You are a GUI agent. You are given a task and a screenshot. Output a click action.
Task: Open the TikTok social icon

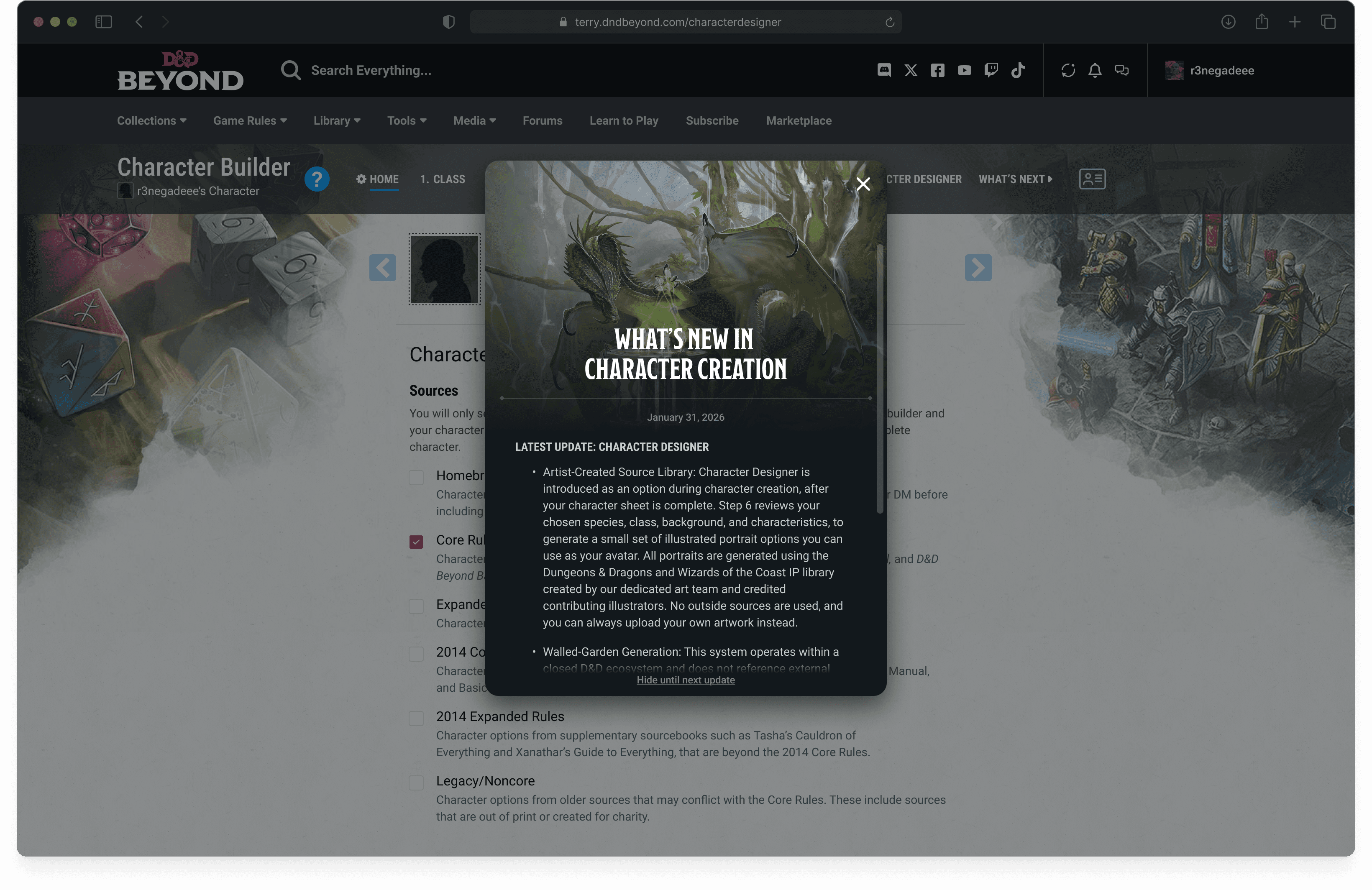[x=1017, y=70]
